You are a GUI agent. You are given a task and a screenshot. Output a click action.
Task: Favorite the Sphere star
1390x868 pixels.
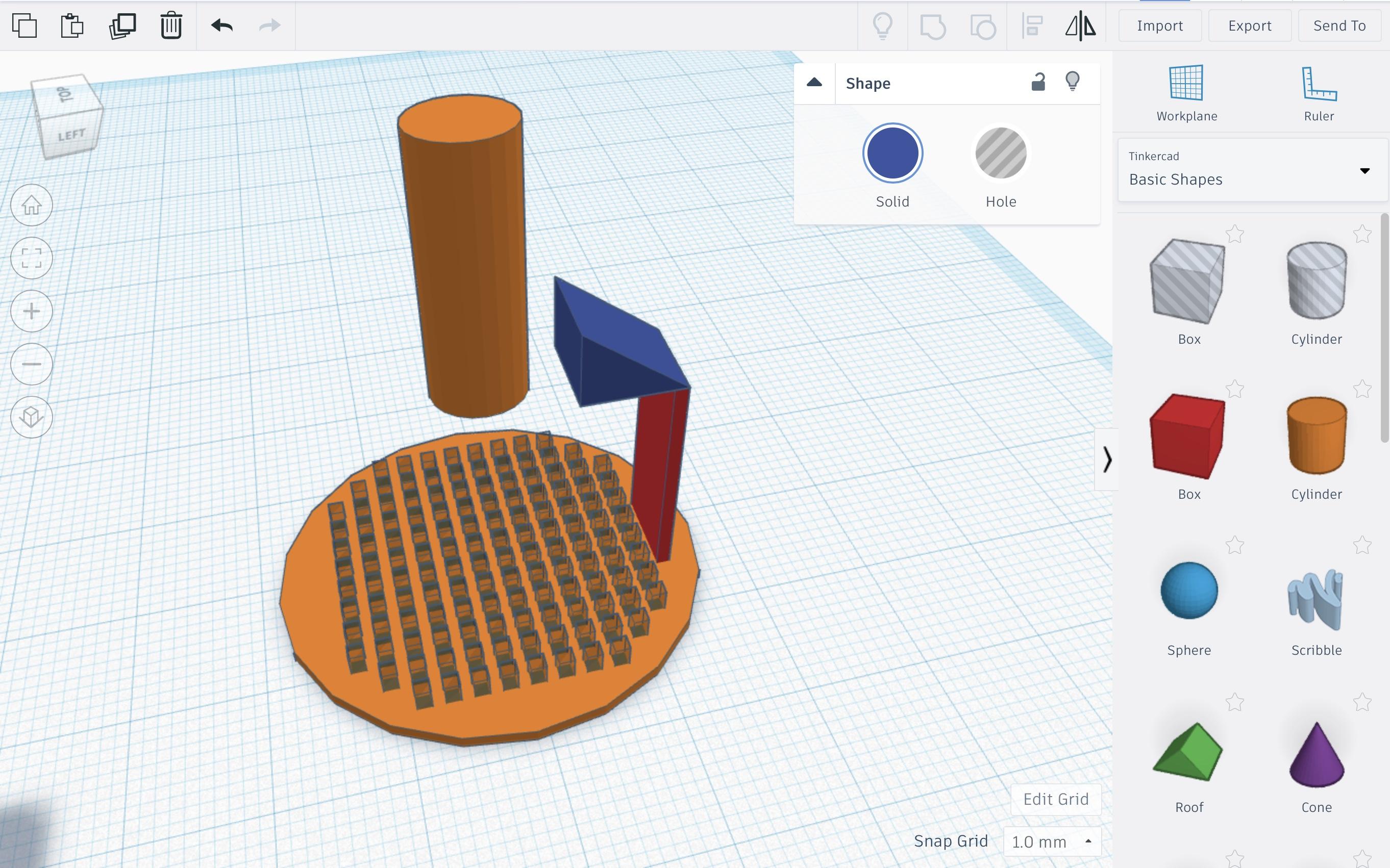click(x=1234, y=545)
